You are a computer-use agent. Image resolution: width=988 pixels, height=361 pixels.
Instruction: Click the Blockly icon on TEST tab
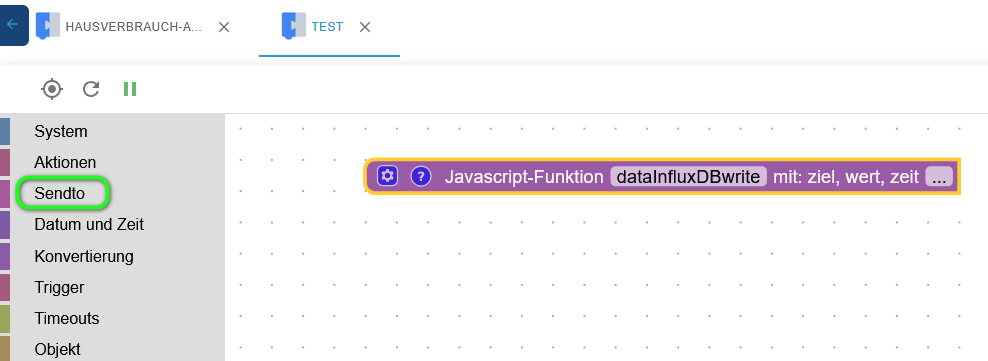[x=294, y=26]
